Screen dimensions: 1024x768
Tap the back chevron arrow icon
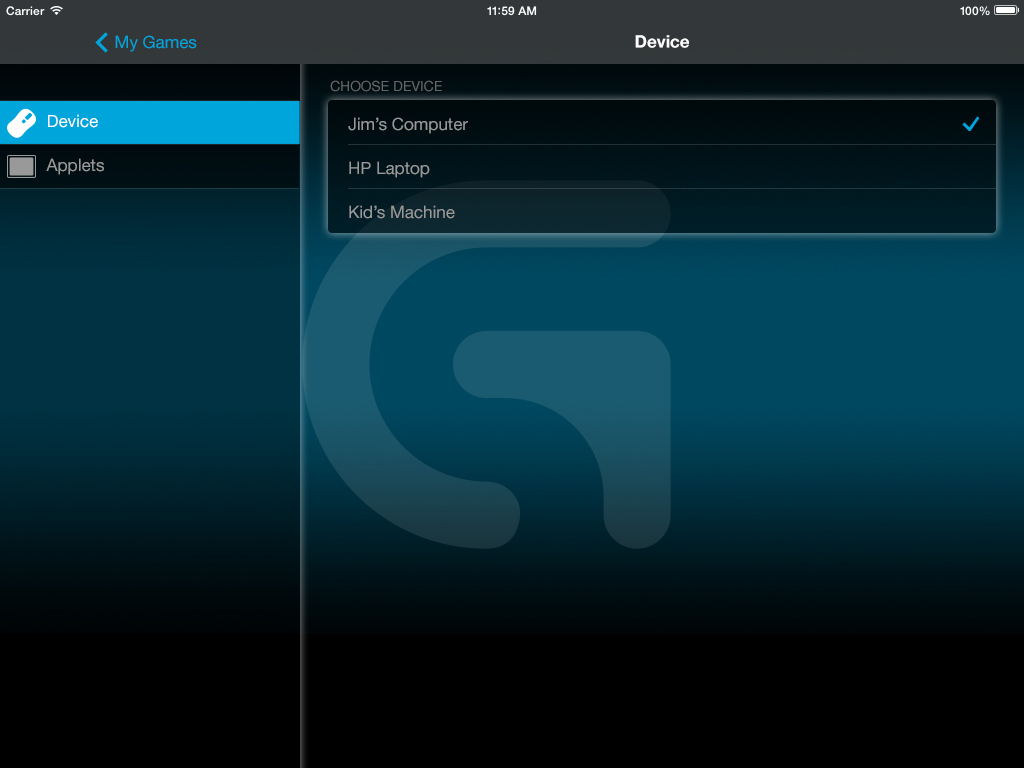pos(101,42)
